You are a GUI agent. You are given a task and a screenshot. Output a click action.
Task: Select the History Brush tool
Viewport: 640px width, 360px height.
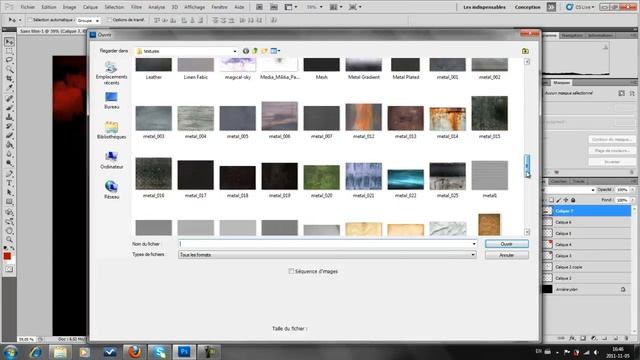pos(9,126)
